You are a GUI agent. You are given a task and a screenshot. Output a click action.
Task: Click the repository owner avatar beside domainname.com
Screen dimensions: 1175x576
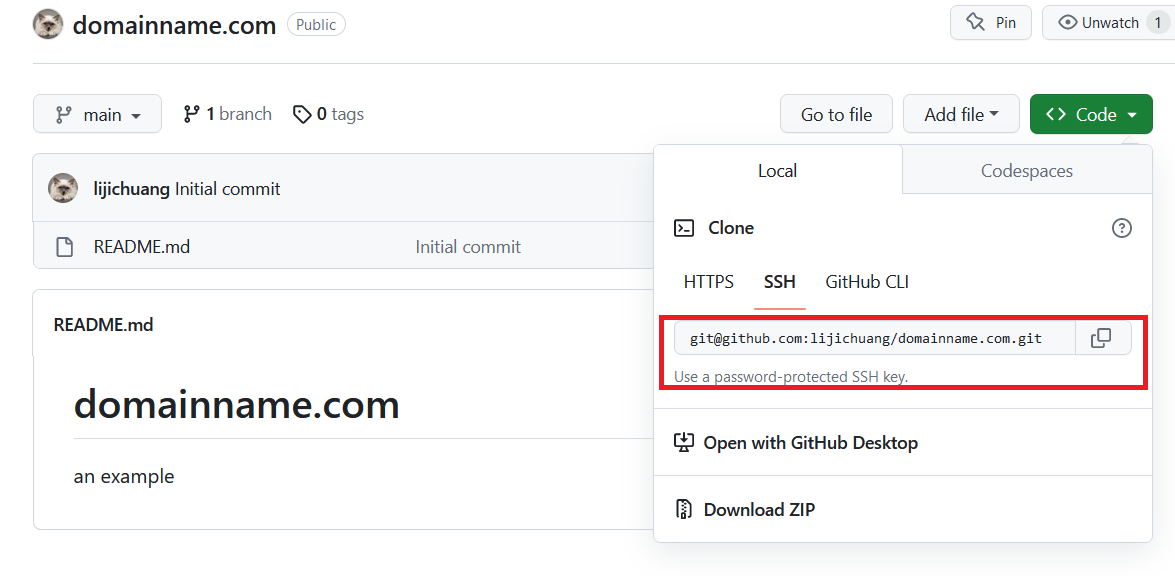pyautogui.click(x=48, y=24)
